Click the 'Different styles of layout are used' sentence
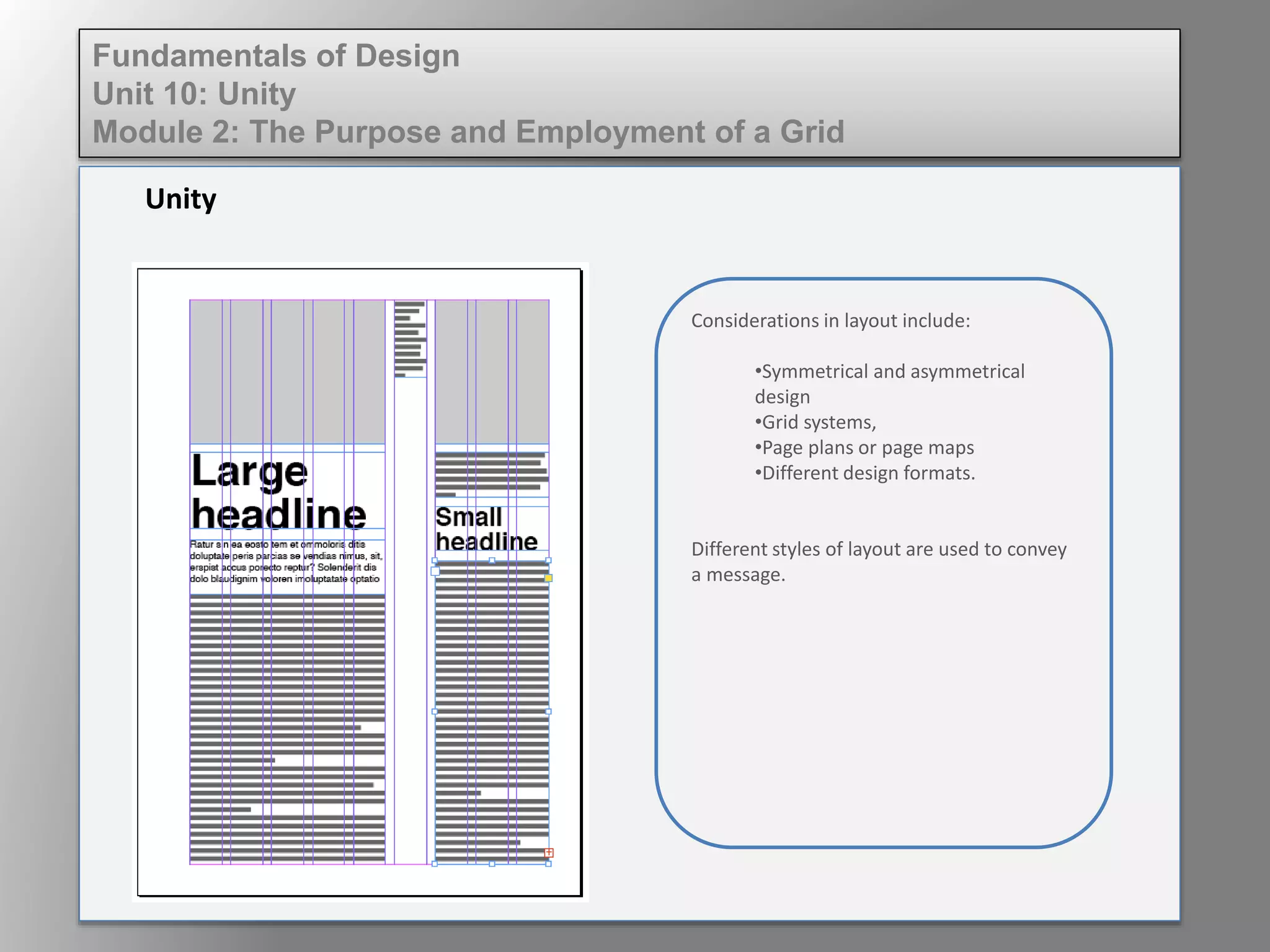Viewport: 1270px width, 952px height. [x=879, y=562]
